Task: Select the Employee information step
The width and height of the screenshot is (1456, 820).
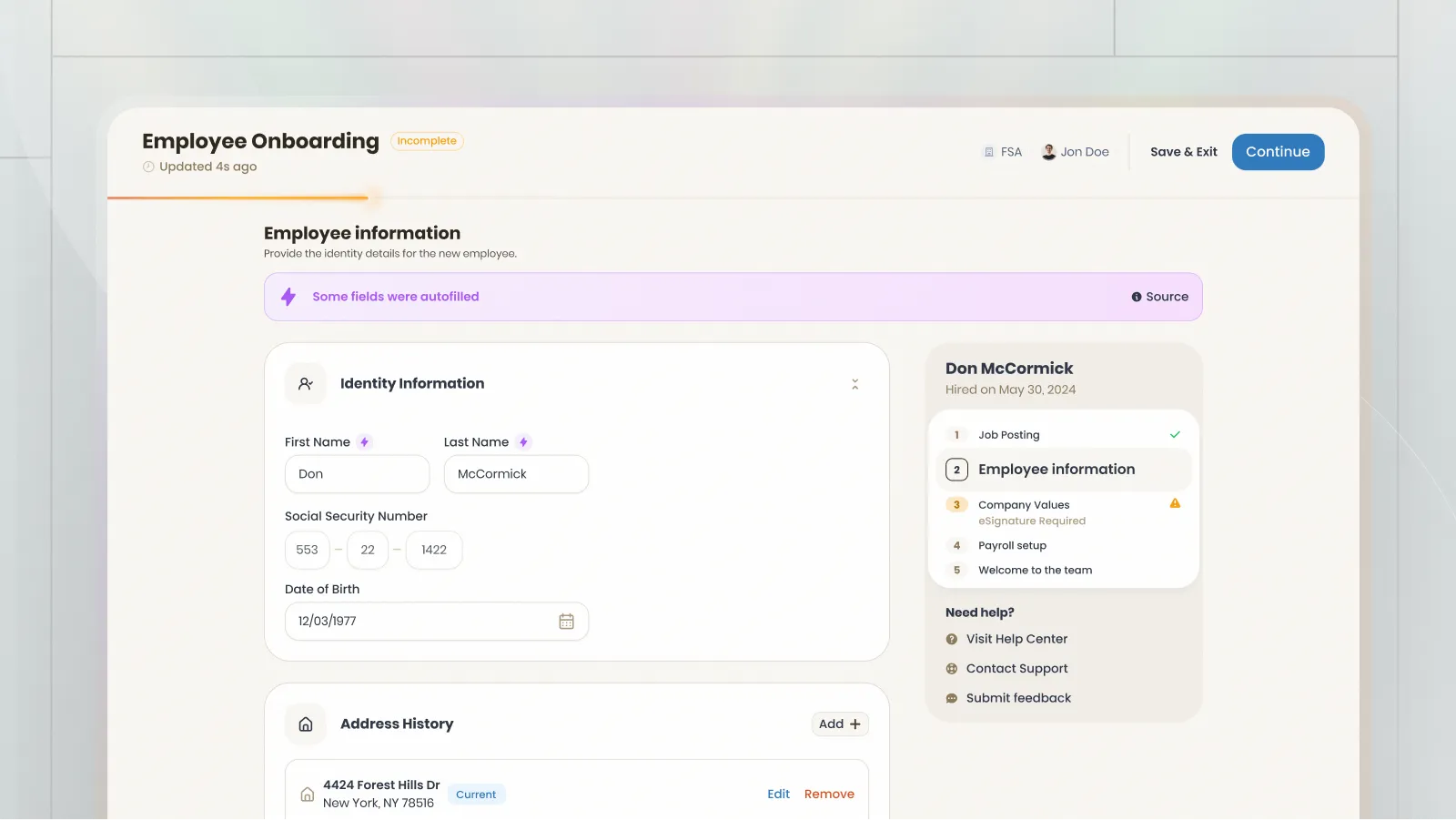Action: (1063, 470)
